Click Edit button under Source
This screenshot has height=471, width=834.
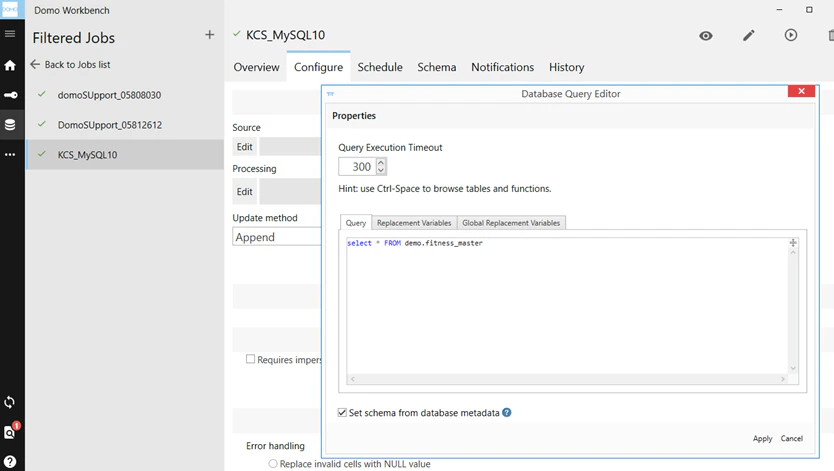click(x=245, y=147)
